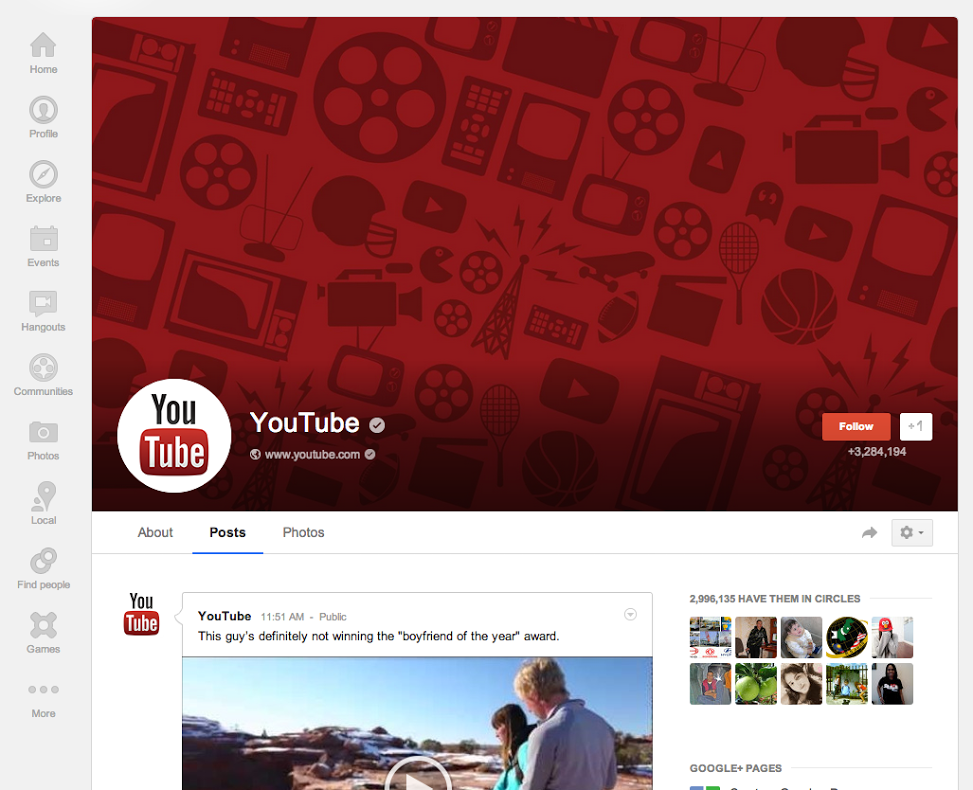
Task: Click the Google+ Pages heading
Action: [735, 768]
